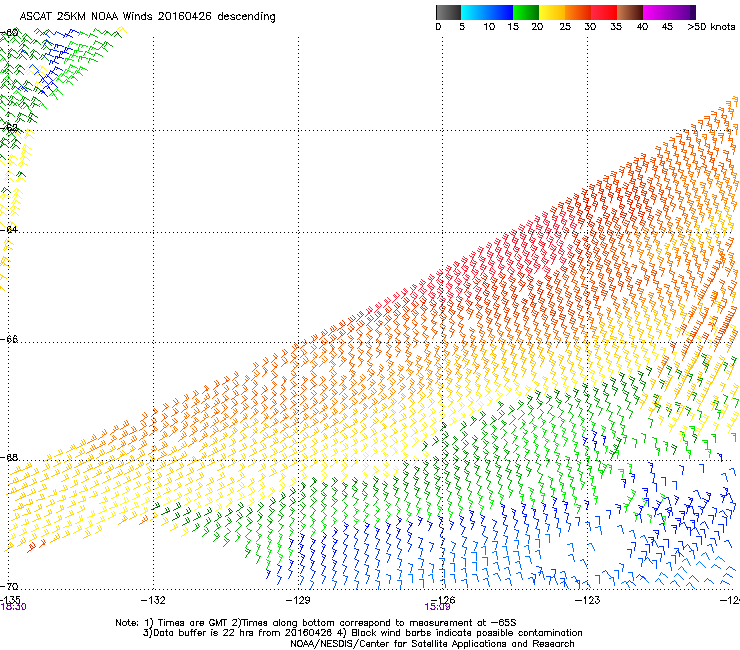Select the purple 45-50 knots color band
The width and height of the screenshot is (740, 650).
(682, 12)
